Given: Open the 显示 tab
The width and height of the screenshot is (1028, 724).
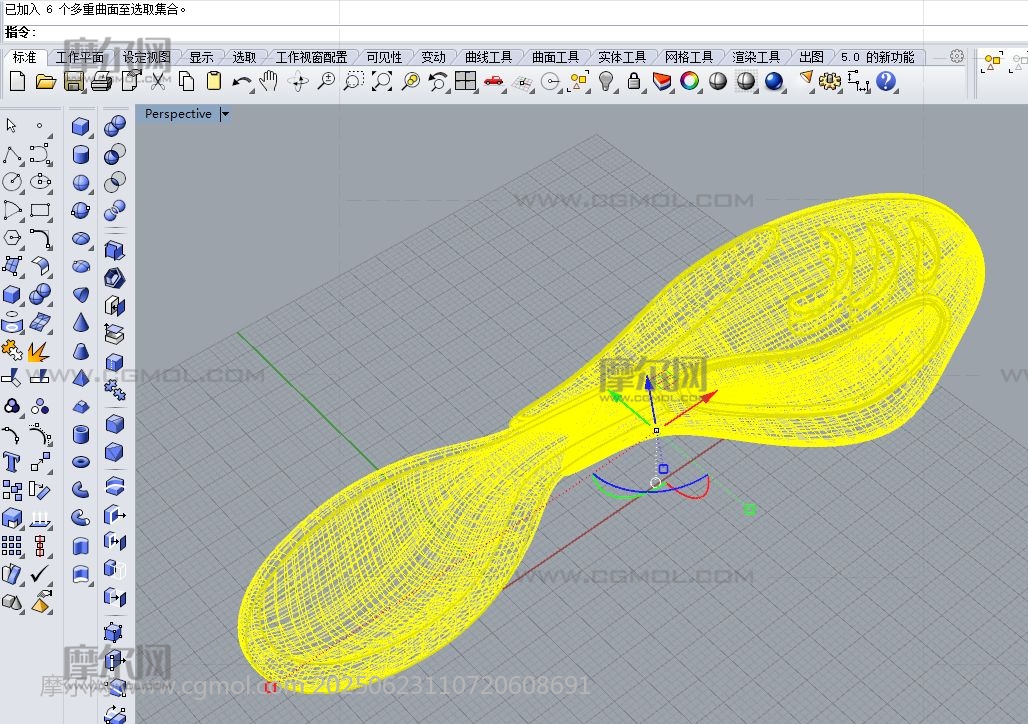Looking at the screenshot, I should point(201,58).
